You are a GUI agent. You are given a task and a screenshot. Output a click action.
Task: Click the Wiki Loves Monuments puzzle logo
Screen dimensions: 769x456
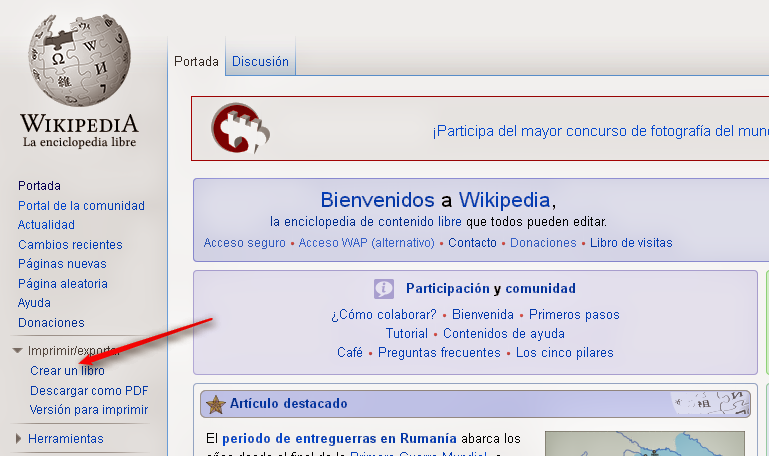(240, 128)
